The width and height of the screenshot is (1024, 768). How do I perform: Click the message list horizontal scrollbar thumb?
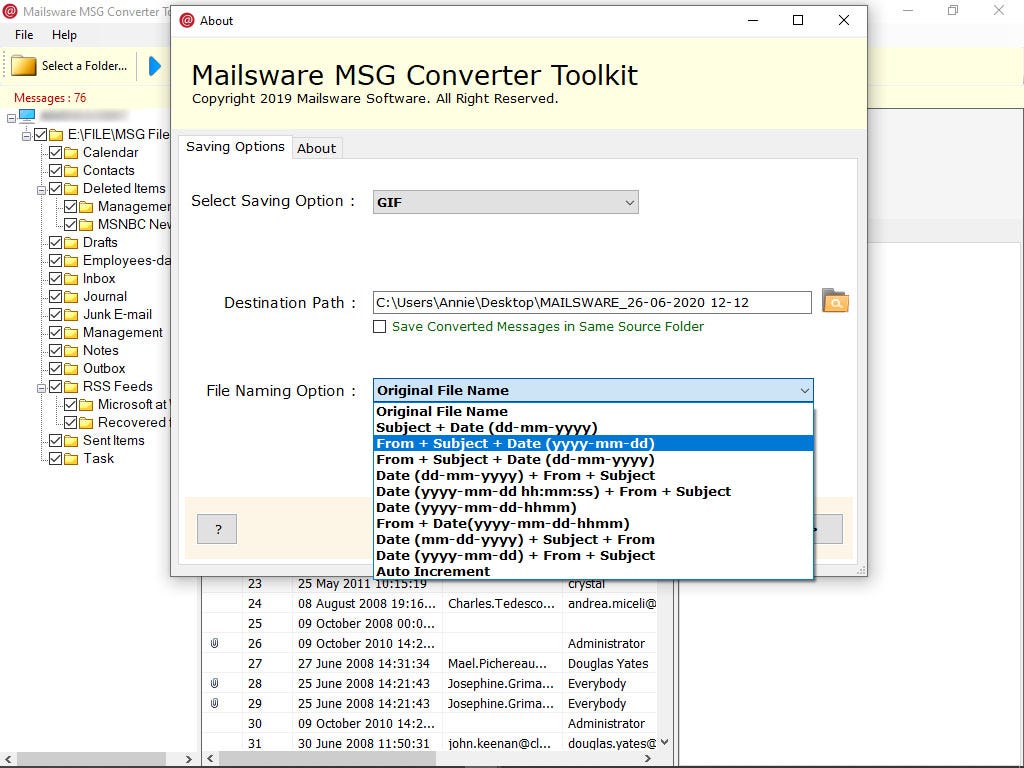[327, 759]
